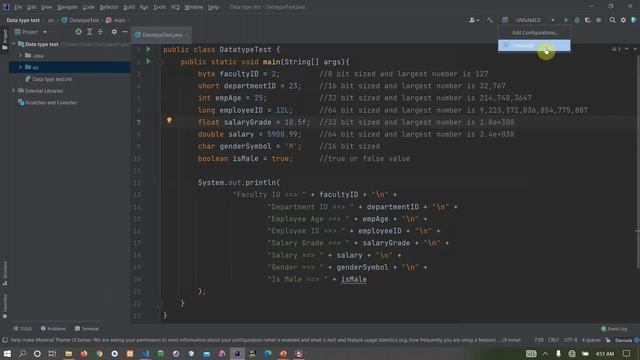Click run gutter arrow on line 2
This screenshot has height=360, width=640.
[x=149, y=61]
